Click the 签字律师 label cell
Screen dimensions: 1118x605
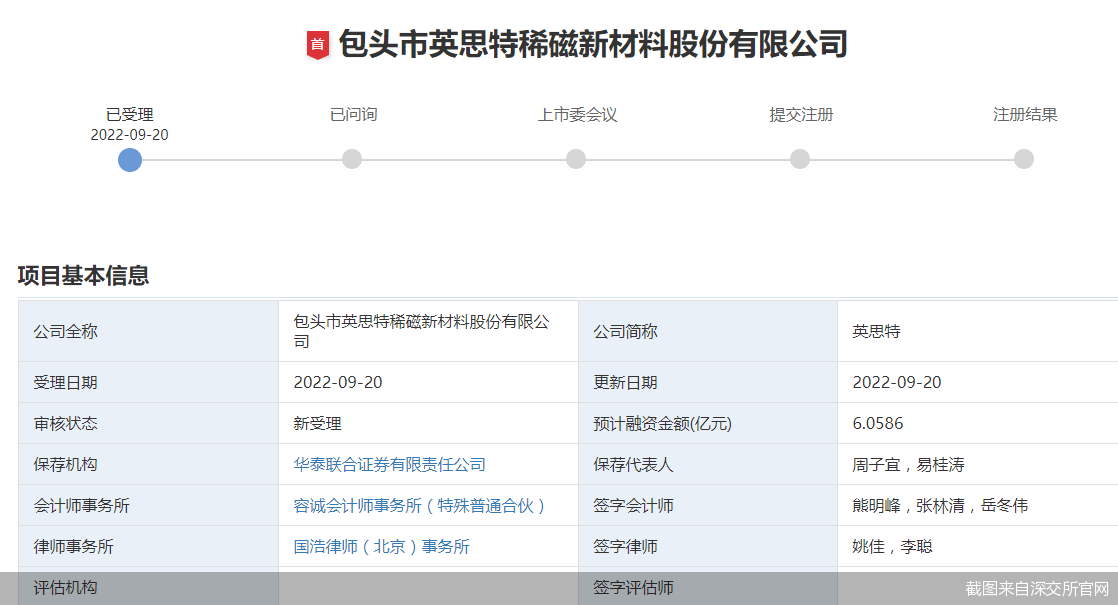[x=708, y=547]
